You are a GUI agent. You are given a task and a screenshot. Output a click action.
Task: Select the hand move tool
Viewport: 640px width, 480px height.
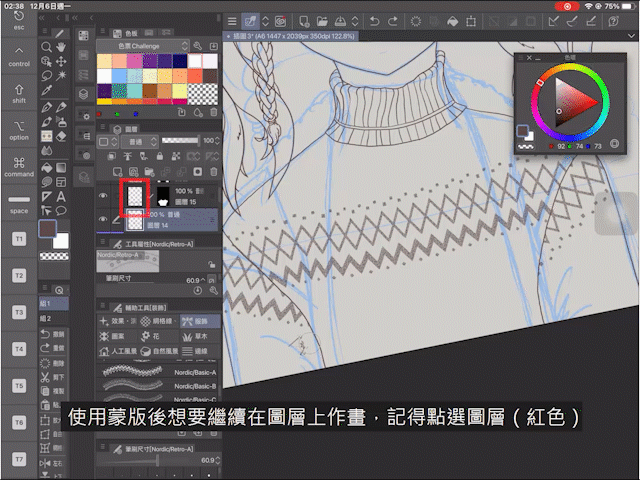click(x=61, y=46)
